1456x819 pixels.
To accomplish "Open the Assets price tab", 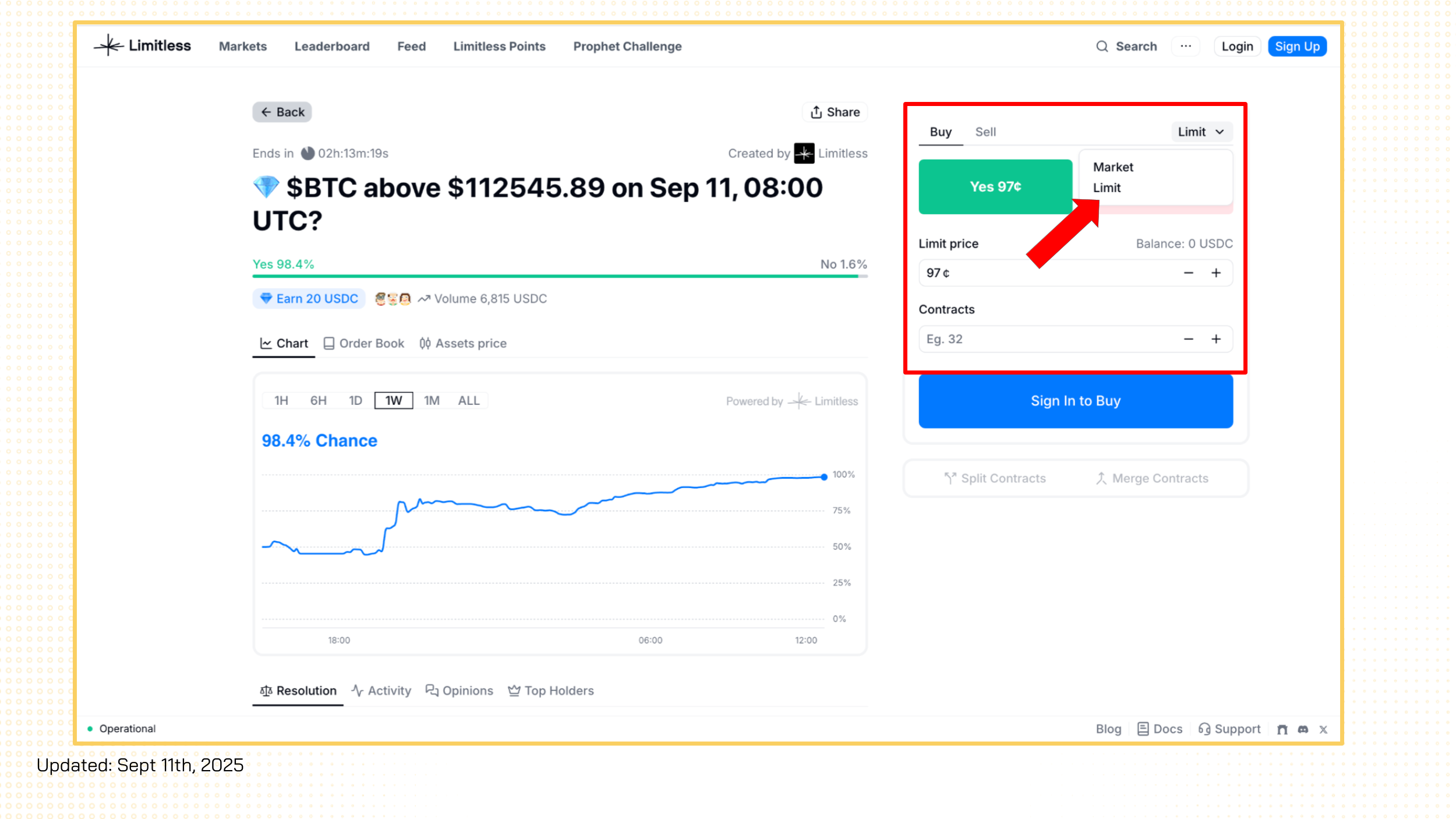I will 463,344.
